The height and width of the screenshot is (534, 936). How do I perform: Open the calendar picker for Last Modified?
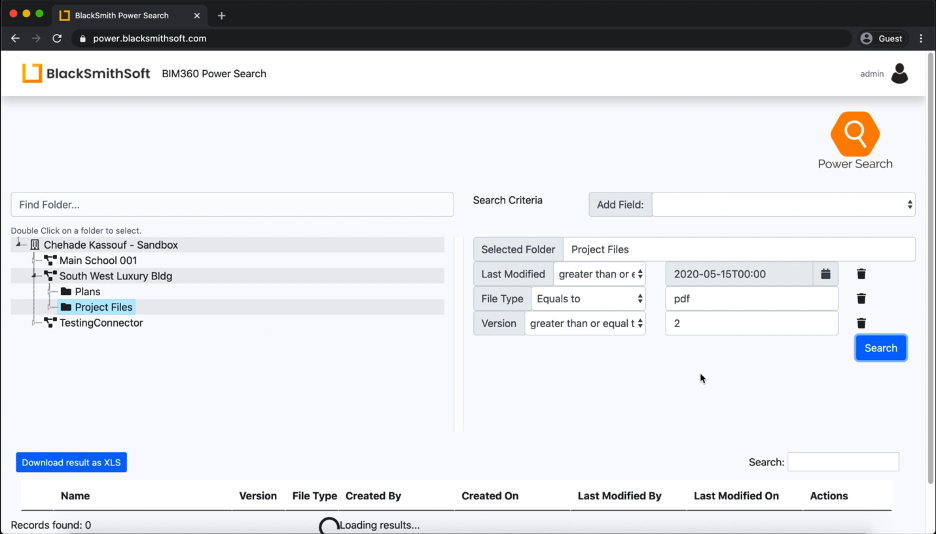pyautogui.click(x=826, y=274)
